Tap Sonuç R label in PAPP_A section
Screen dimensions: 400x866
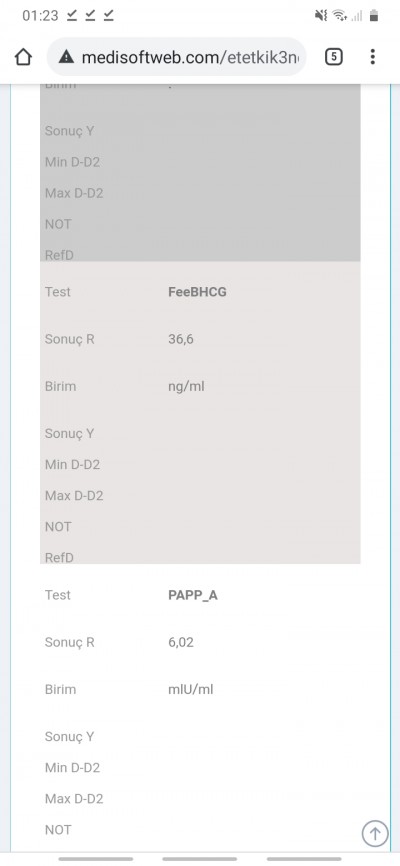coord(70,642)
